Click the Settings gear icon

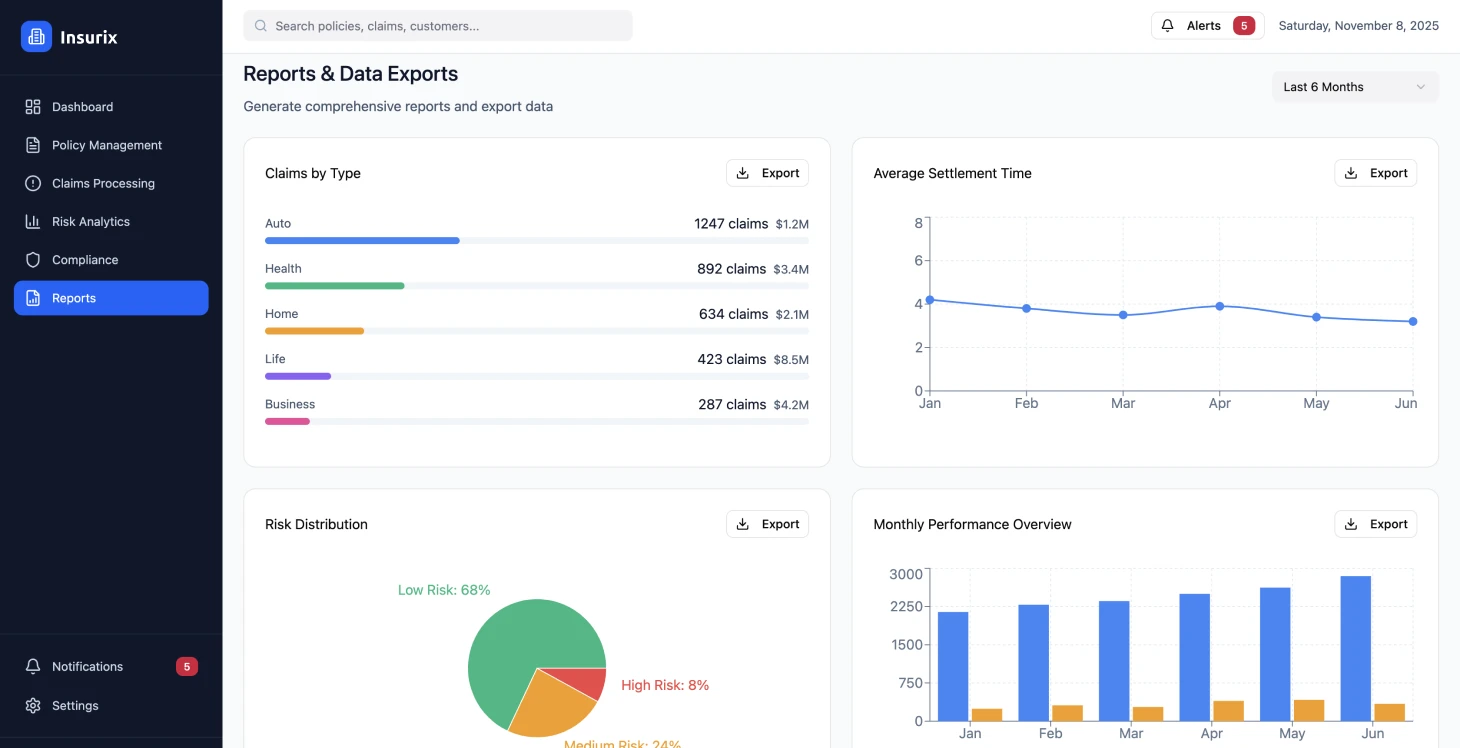pos(33,706)
